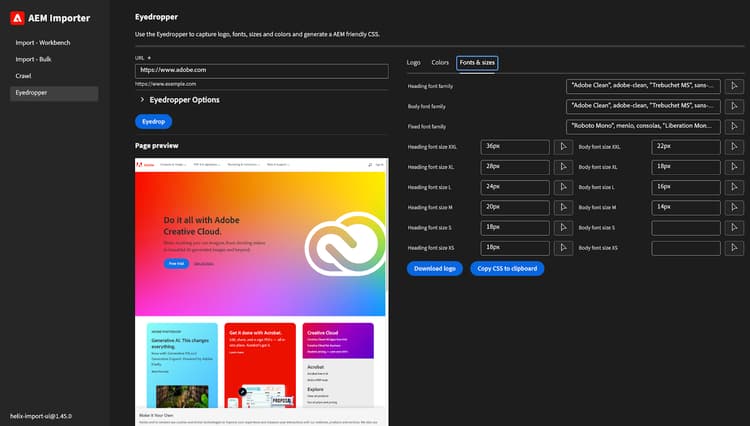Click the Eyedrop button
Image resolution: width=750 pixels, height=426 pixels.
[x=154, y=121]
